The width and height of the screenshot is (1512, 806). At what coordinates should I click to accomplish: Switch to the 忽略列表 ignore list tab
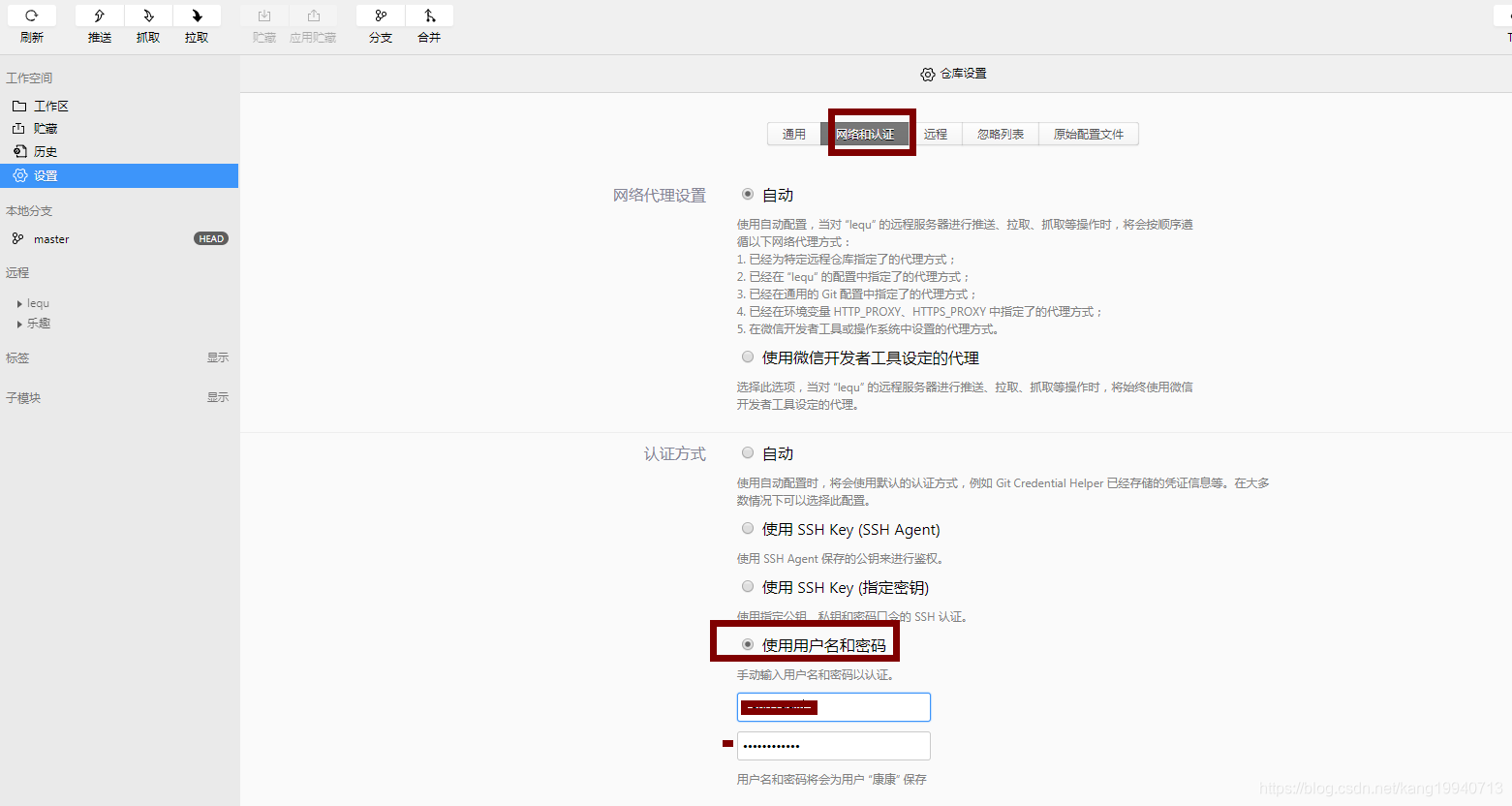point(1001,134)
